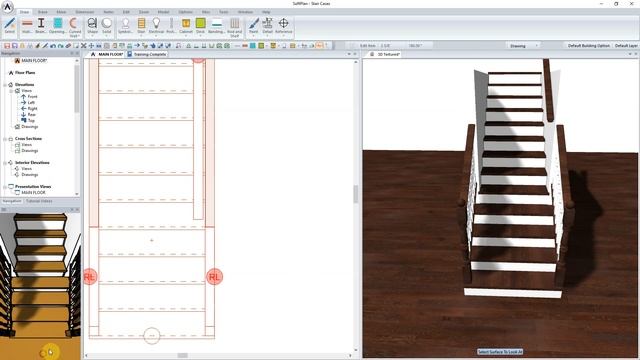Click the Default Building Option button
The height and width of the screenshot is (360, 640).
click(x=589, y=46)
